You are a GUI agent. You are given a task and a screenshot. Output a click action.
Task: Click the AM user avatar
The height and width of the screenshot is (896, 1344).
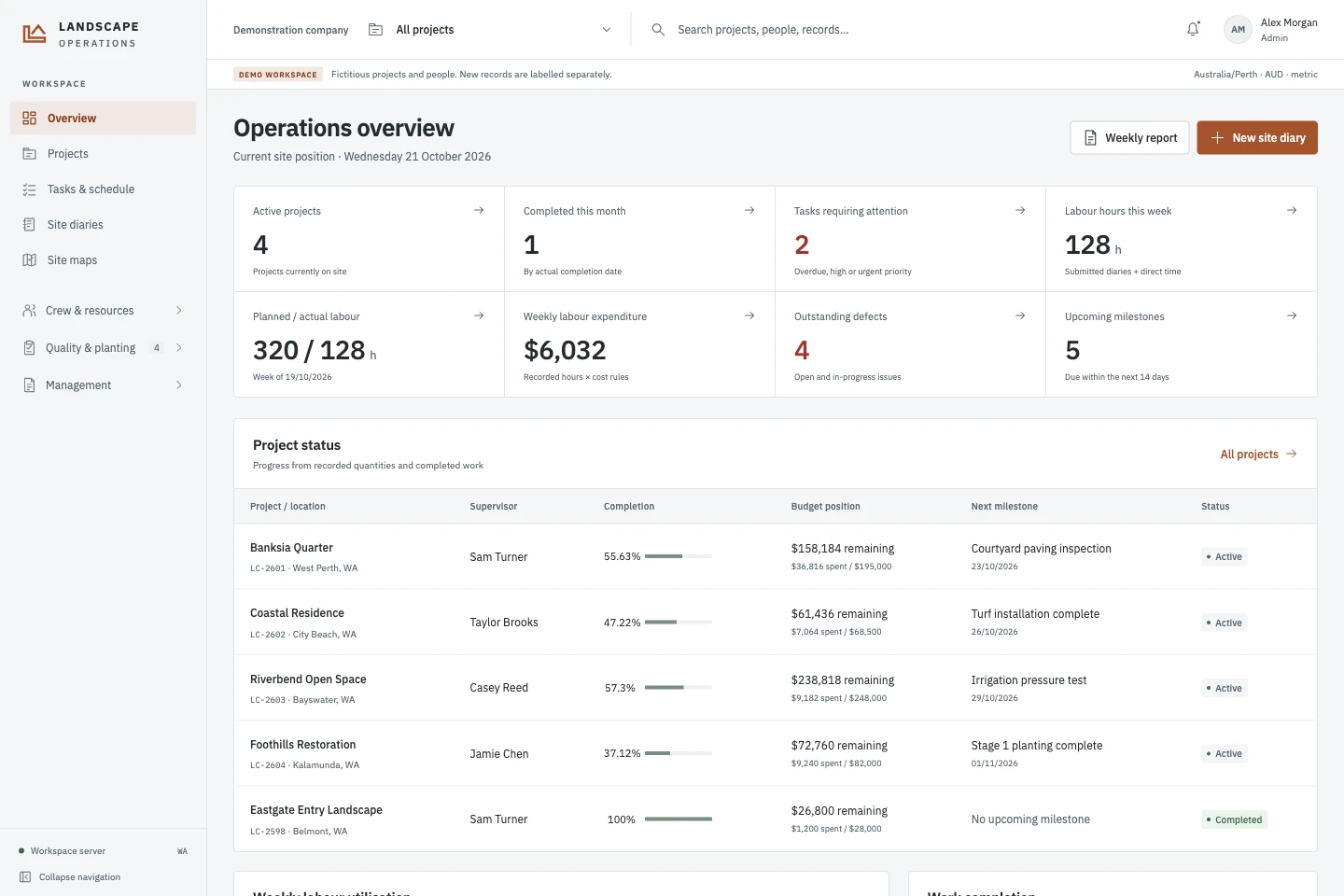pos(1238,29)
